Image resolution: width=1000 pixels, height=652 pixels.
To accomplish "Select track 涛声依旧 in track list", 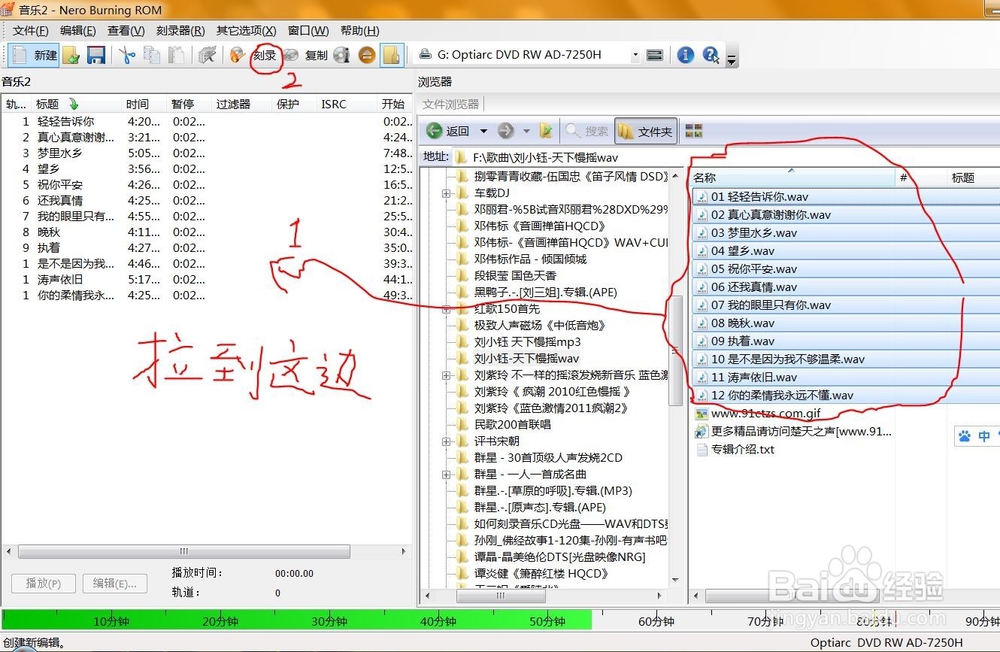I will click(59, 279).
